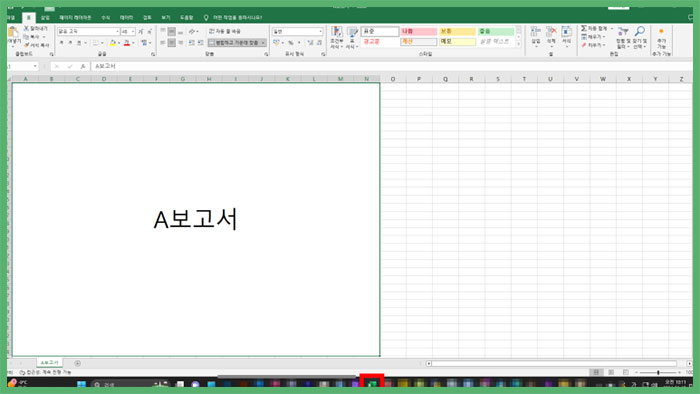Viewport: 700px width, 394px height.
Task: Click the increase indent icon
Action: [x=200, y=43]
